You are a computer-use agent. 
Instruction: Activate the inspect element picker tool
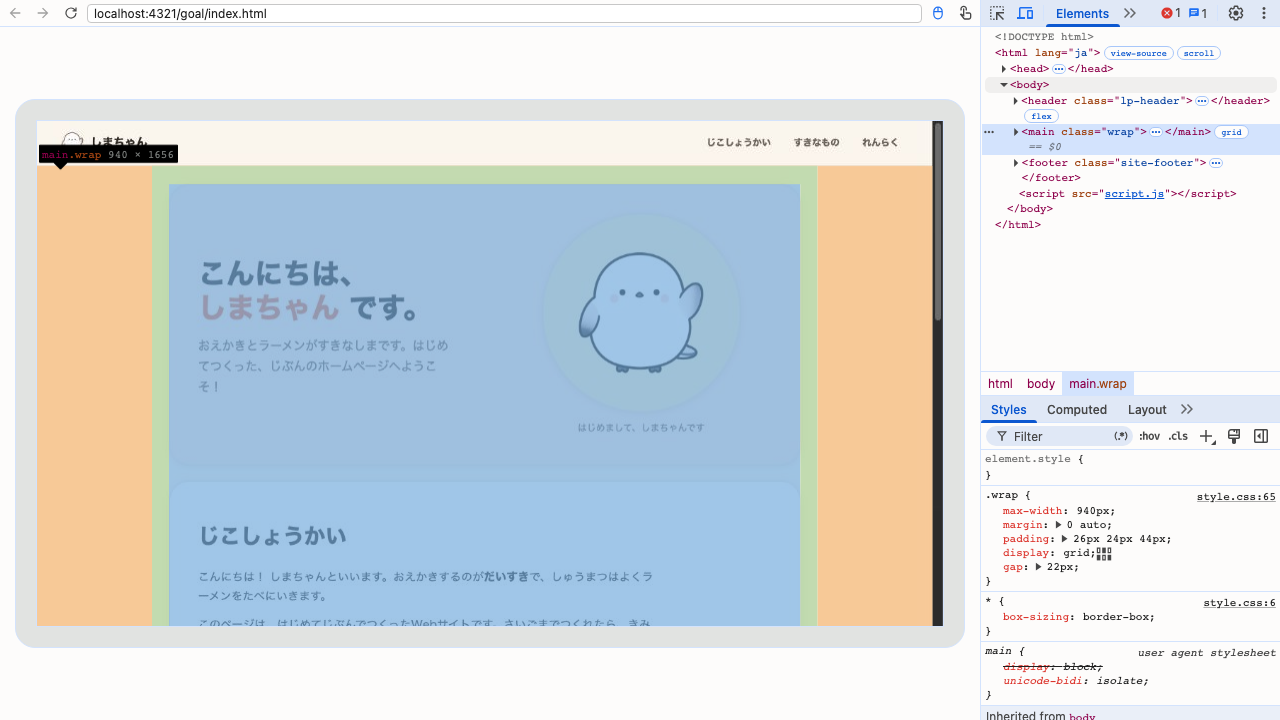click(997, 13)
